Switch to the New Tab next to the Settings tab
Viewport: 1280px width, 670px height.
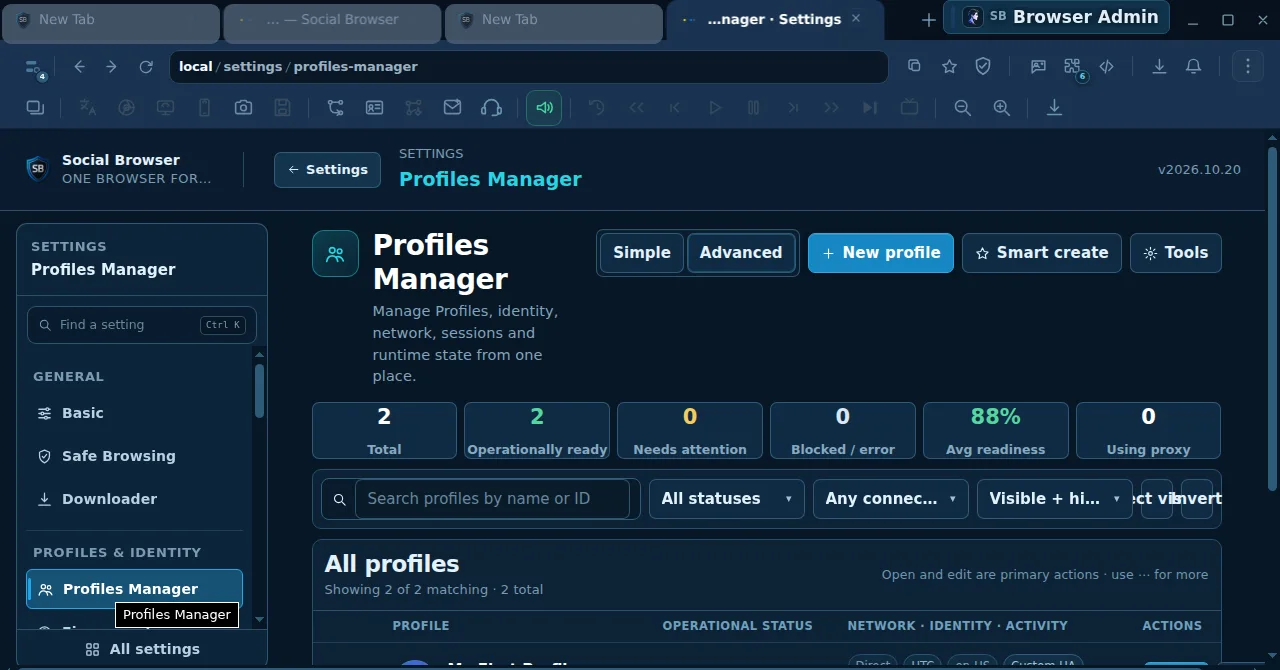[554, 22]
